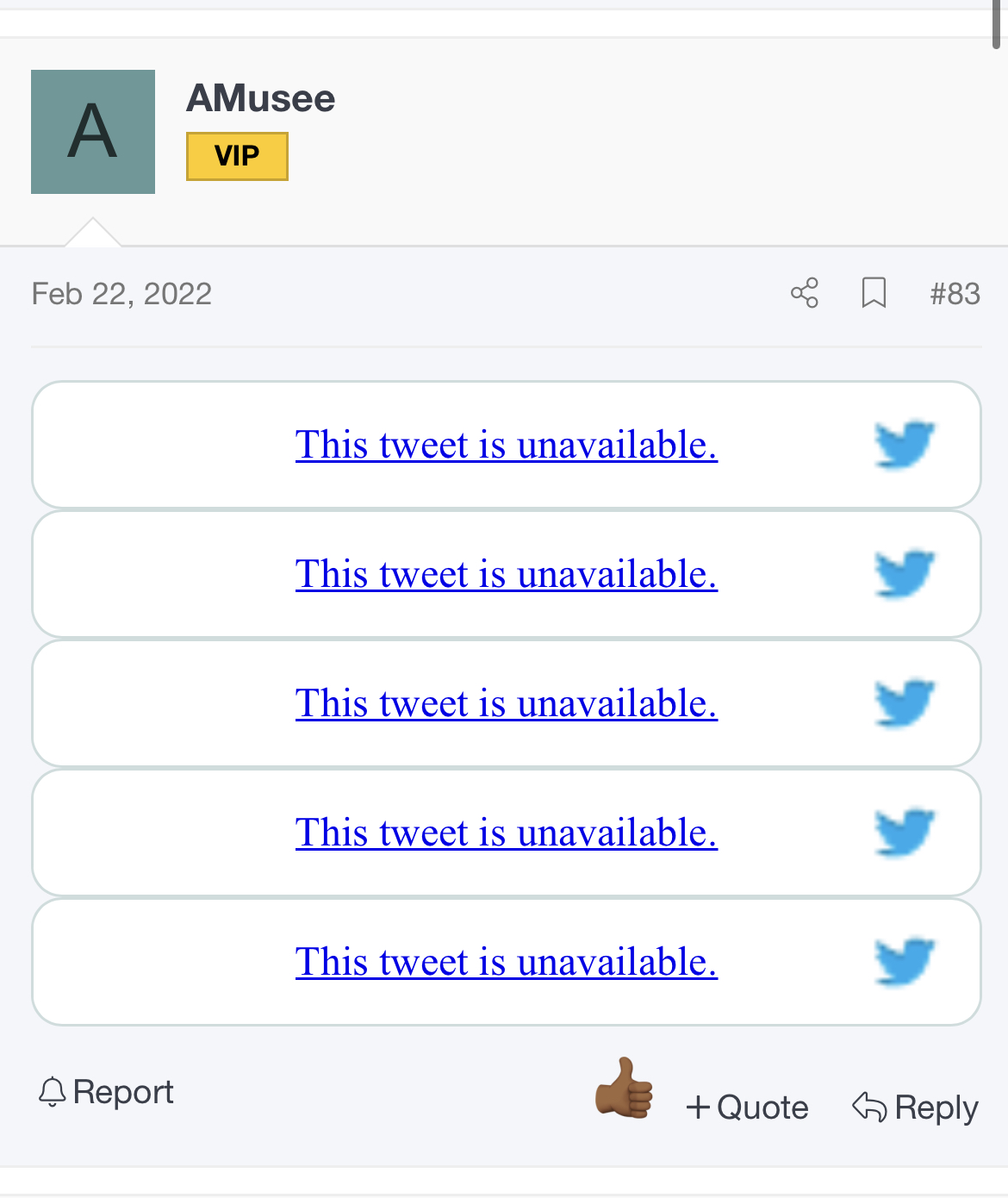Click the Twitter bird in fifth tweet box
This screenshot has width=1008, height=1198.
click(905, 962)
